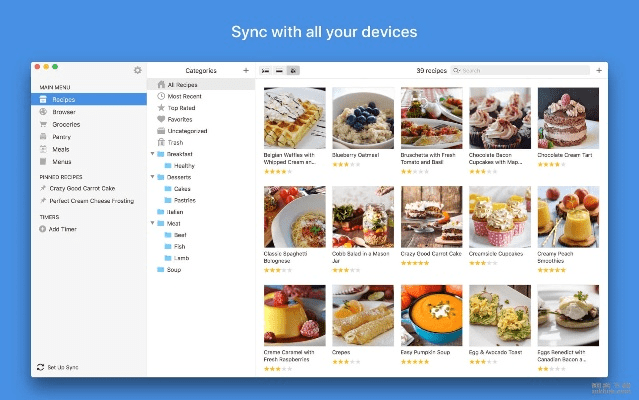Go to Meals in main menu
639x400 pixels.
click(x=61, y=149)
